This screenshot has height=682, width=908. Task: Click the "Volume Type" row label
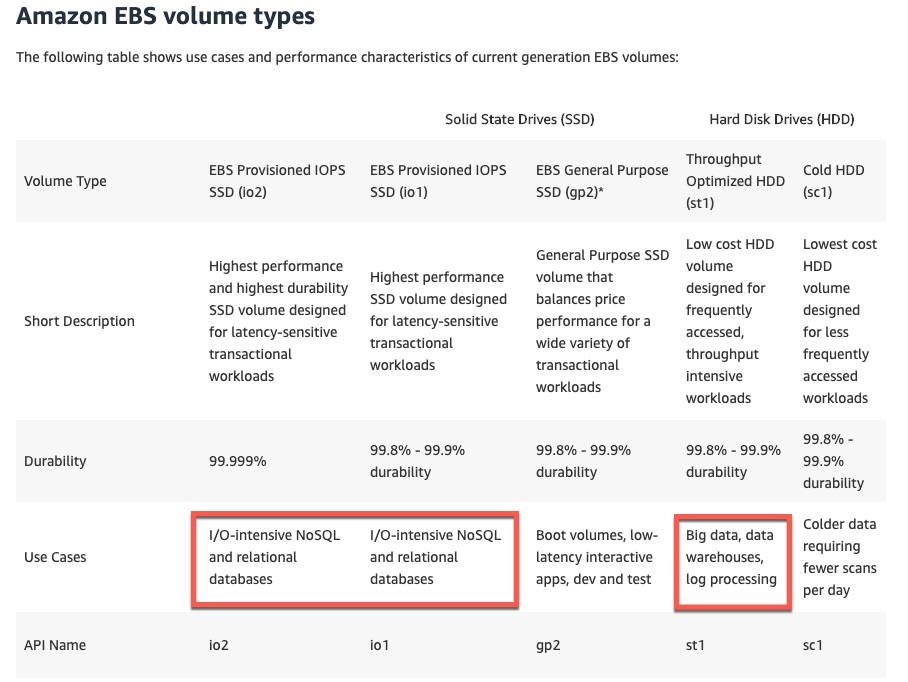click(x=65, y=181)
